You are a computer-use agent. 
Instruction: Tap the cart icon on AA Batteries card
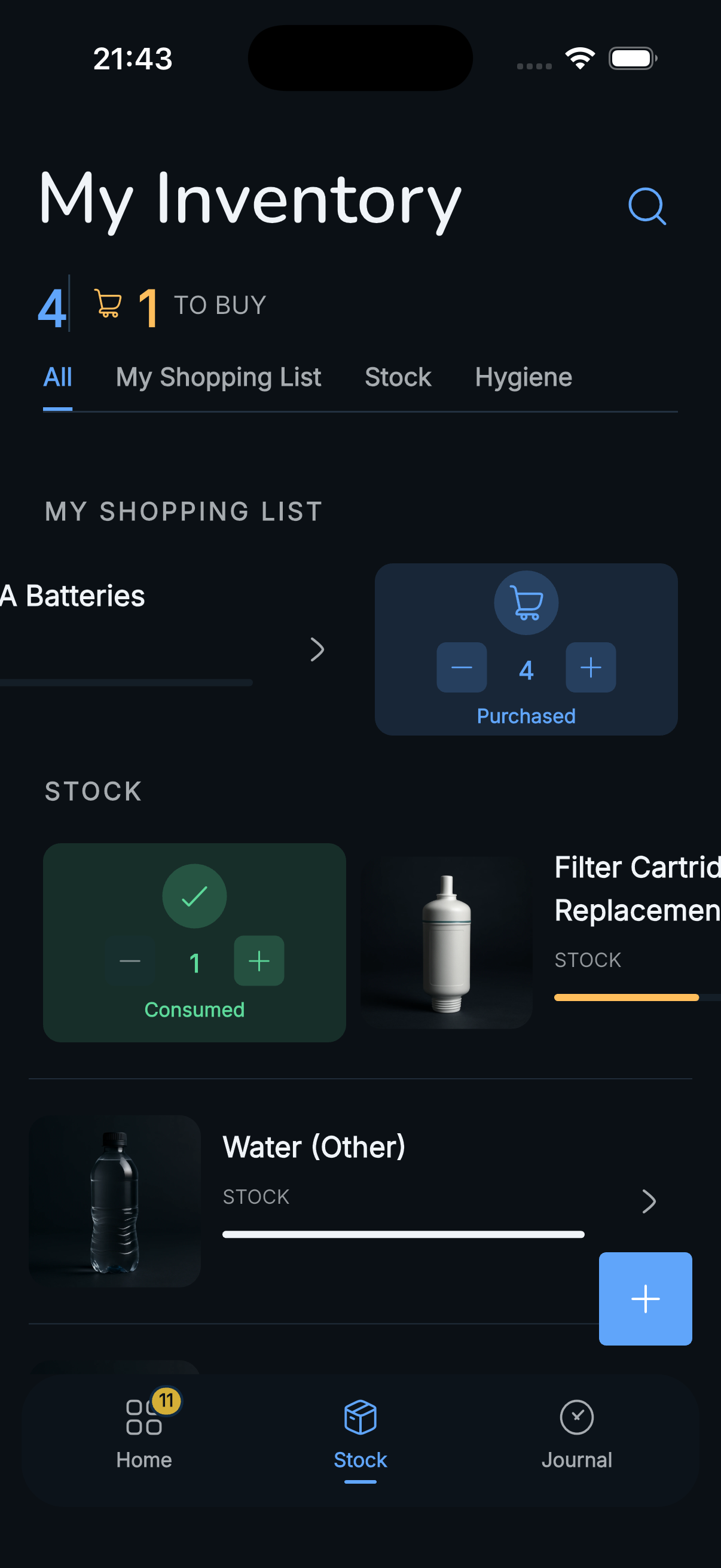(526, 602)
